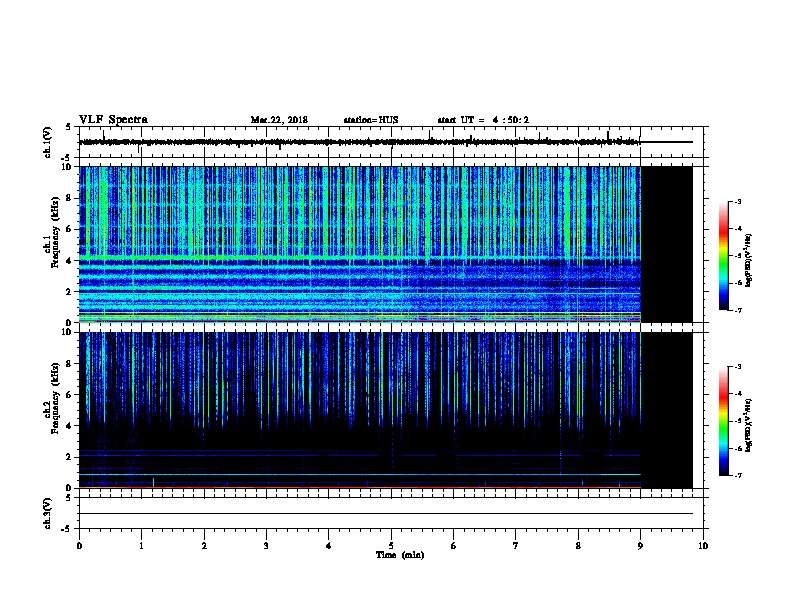Image resolution: width=792 pixels, height=612 pixels.
Task: Click the ch.1(V) axis "5" tick label
Action: click(x=69, y=127)
